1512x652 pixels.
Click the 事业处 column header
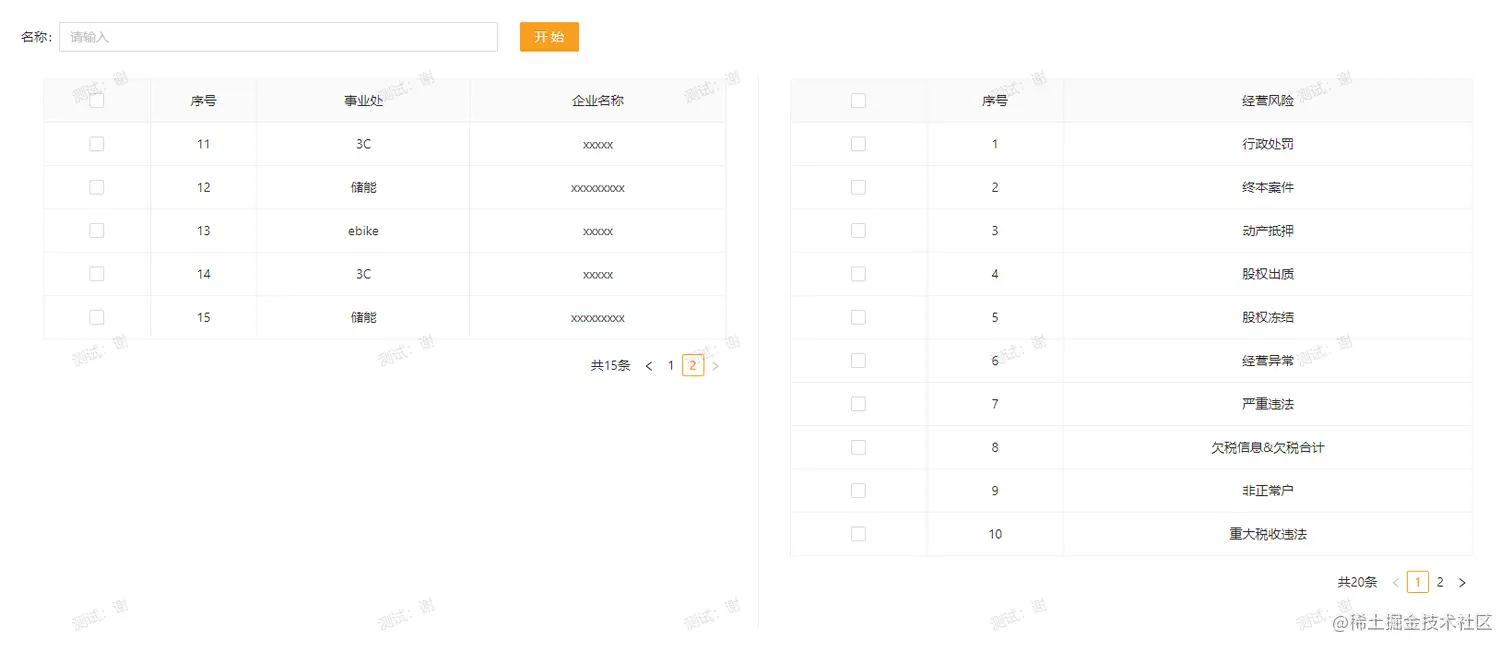click(363, 101)
